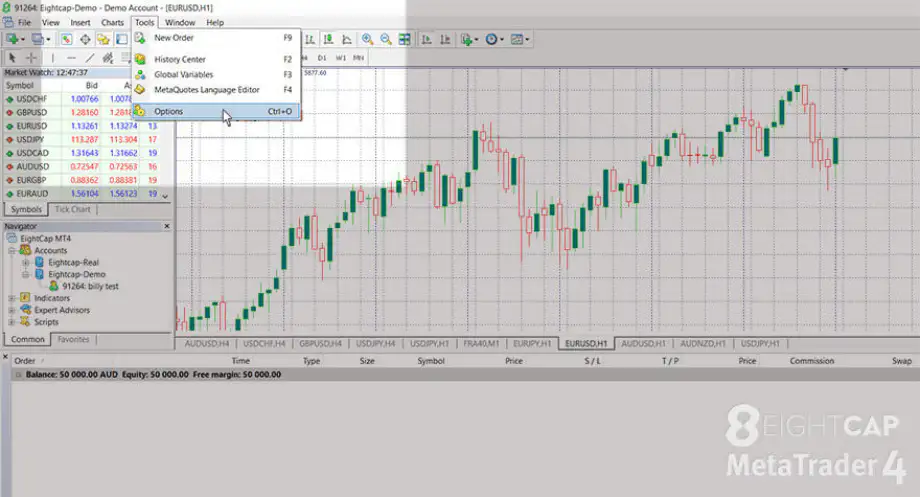The height and width of the screenshot is (497, 920).
Task: Expand the Scripts tree node
Action: [x=12, y=322]
